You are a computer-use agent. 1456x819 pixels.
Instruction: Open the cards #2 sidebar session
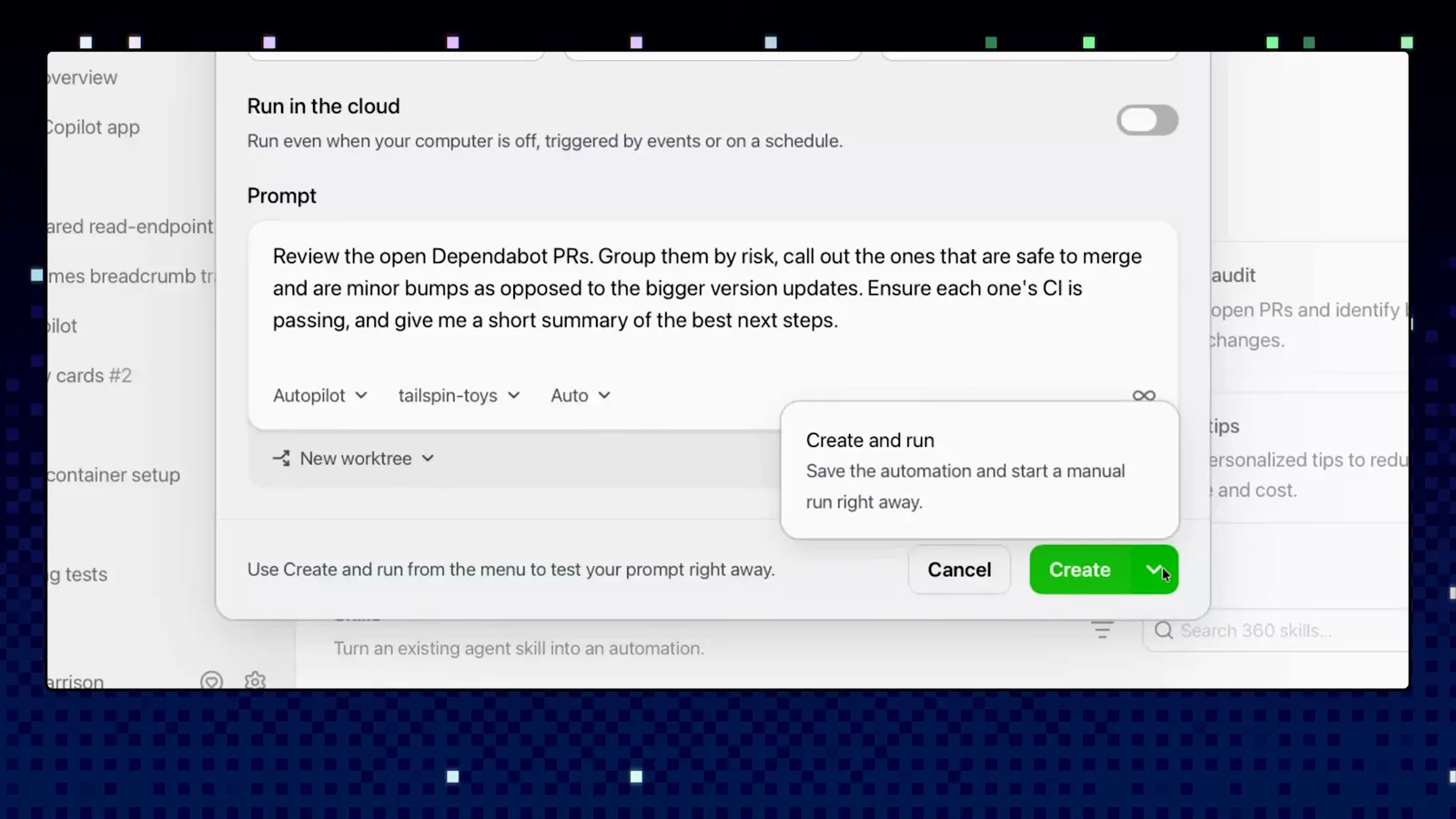[91, 376]
